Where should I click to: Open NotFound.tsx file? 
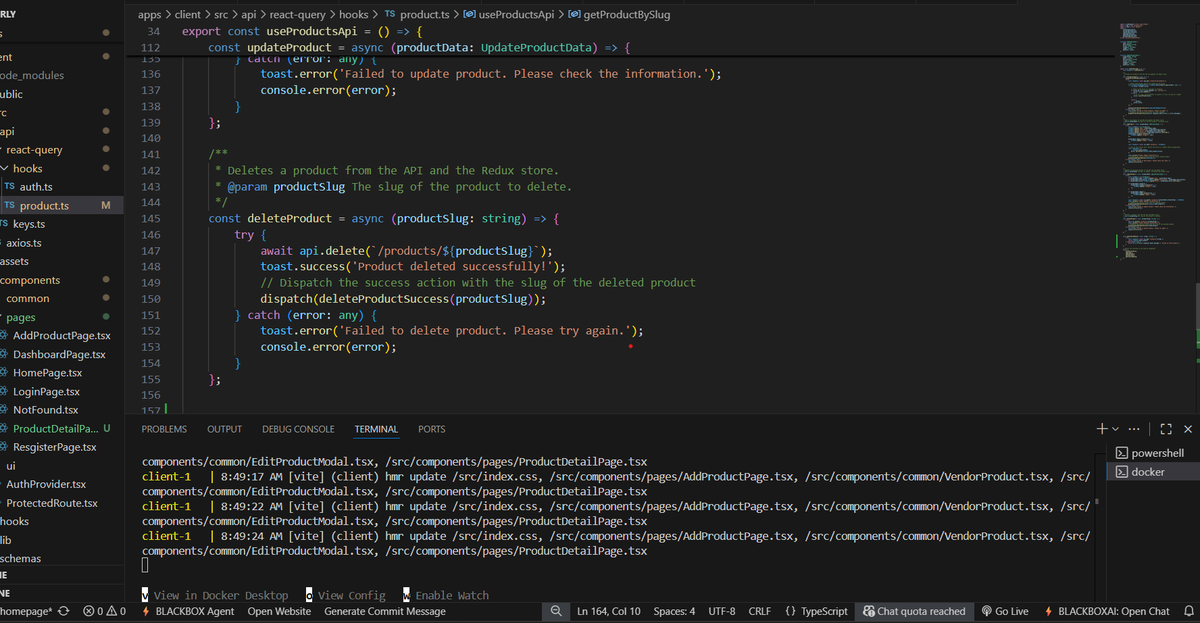pyautogui.click(x=45, y=410)
